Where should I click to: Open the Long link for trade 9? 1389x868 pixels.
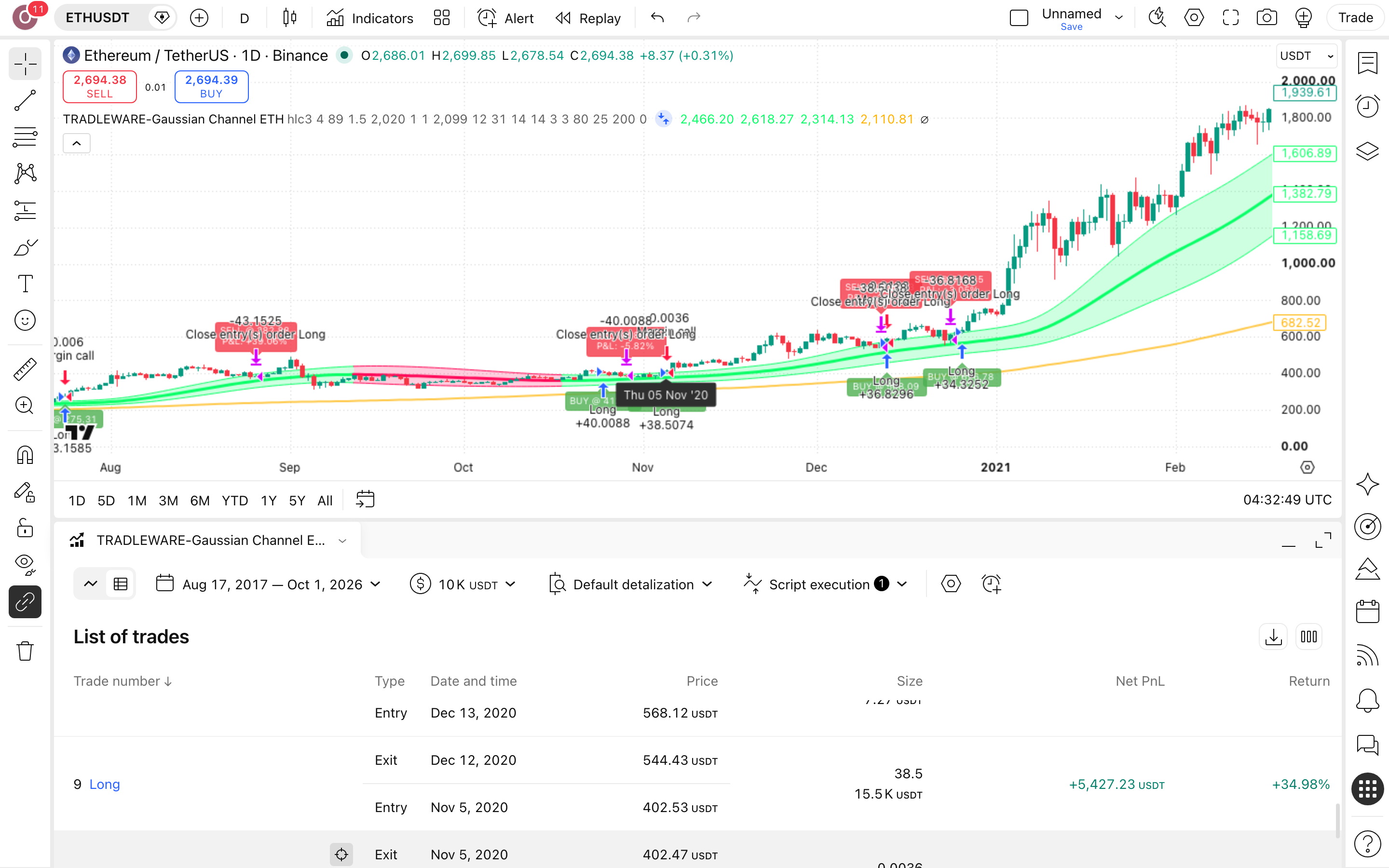[x=105, y=784]
